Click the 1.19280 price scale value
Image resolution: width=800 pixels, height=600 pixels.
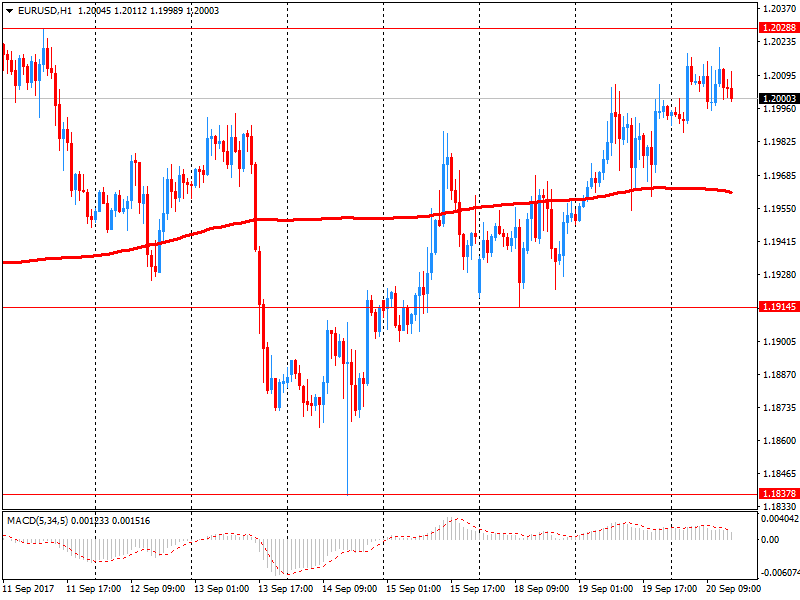pos(779,275)
